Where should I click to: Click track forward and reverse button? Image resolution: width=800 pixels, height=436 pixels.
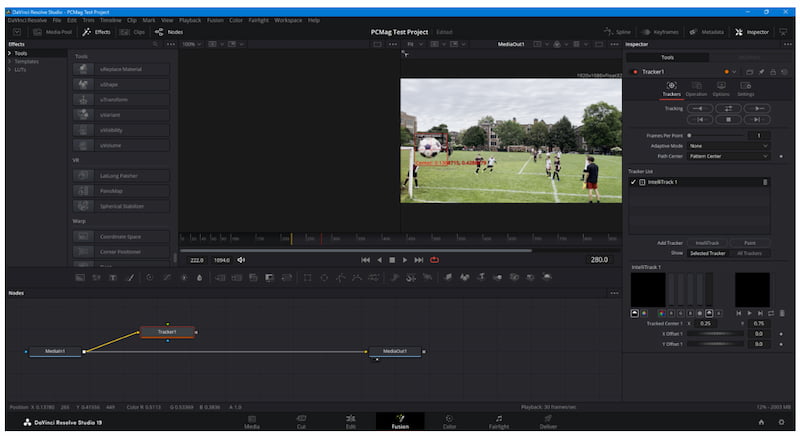tap(729, 109)
